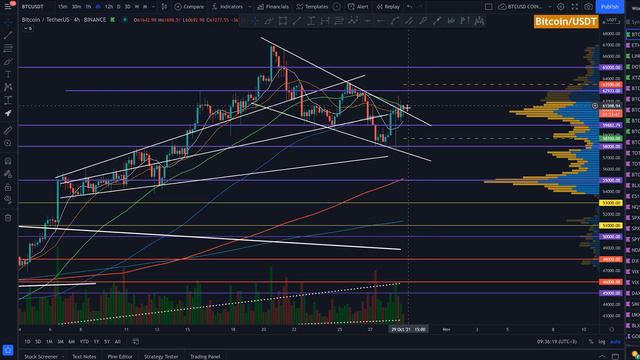Image resolution: width=640 pixels, height=360 pixels.
Task: Open the candlestick chart style selector
Action: point(164,7)
